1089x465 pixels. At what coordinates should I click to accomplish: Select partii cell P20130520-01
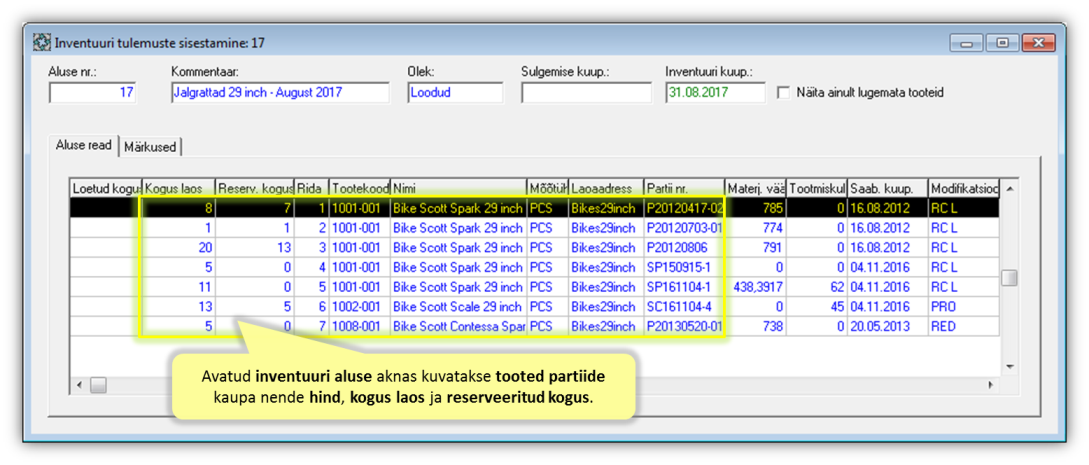pos(684,326)
